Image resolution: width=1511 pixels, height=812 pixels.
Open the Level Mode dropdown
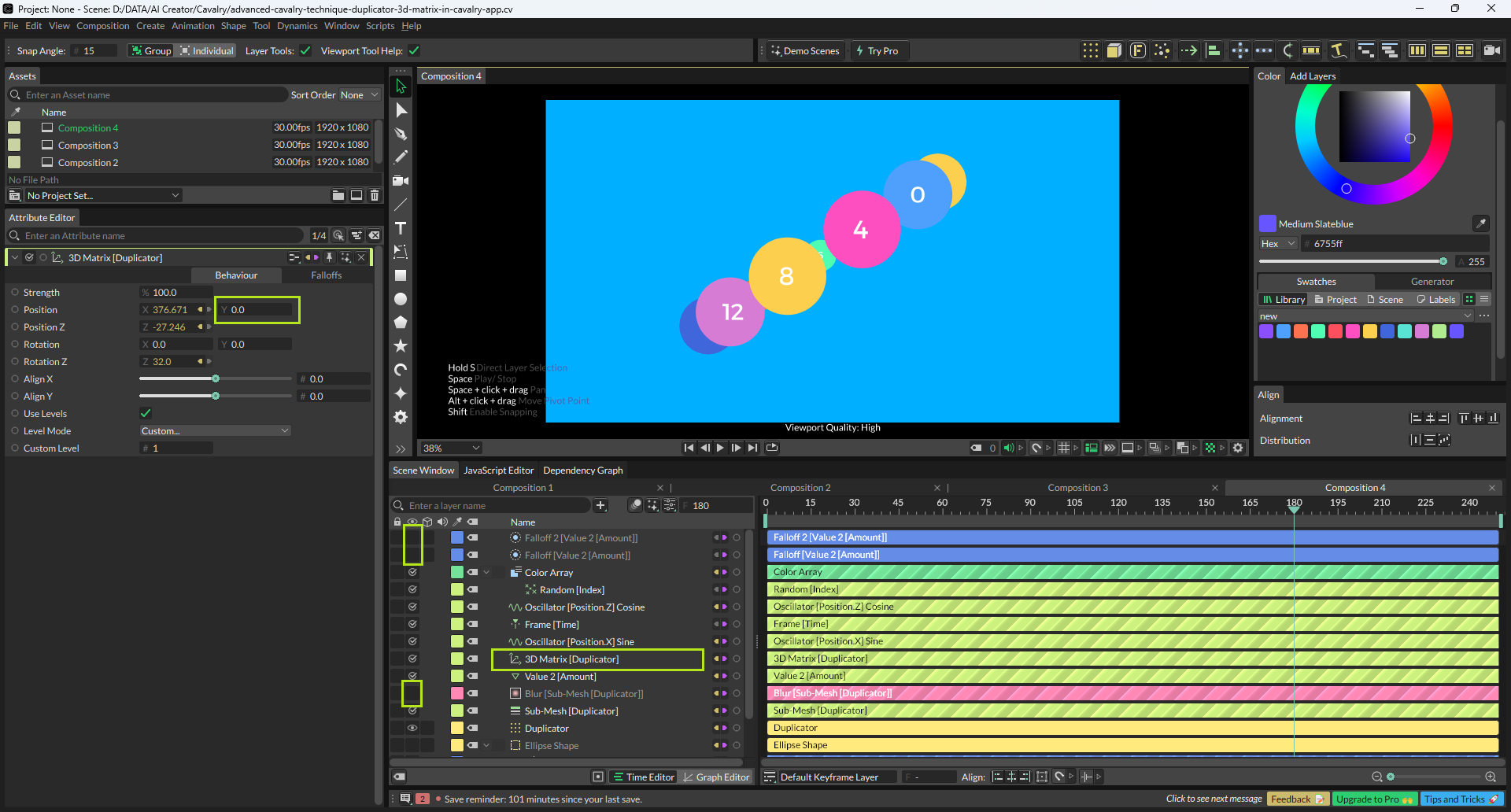tap(215, 431)
